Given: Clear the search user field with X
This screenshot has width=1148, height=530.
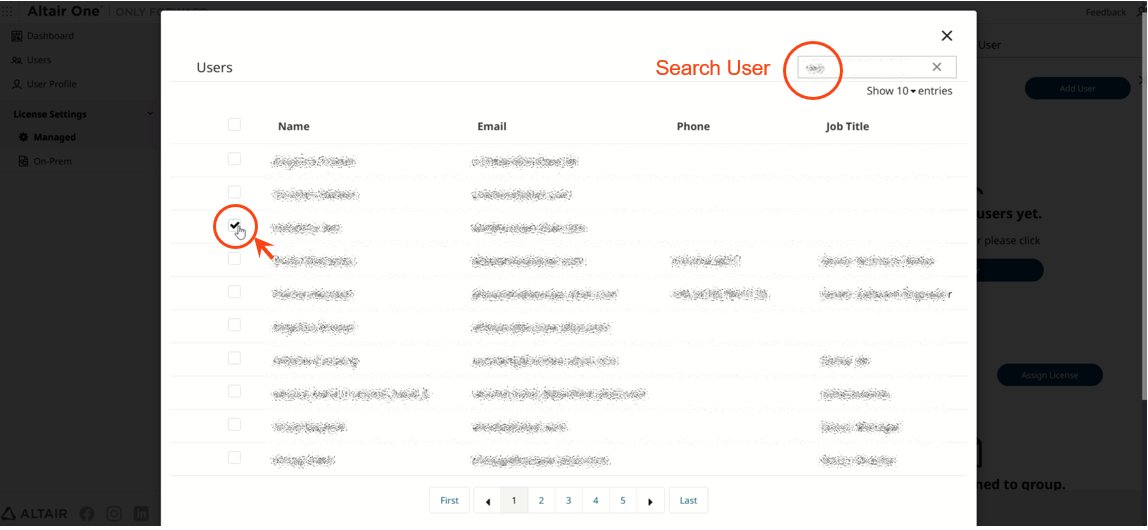Looking at the screenshot, I should point(936,67).
